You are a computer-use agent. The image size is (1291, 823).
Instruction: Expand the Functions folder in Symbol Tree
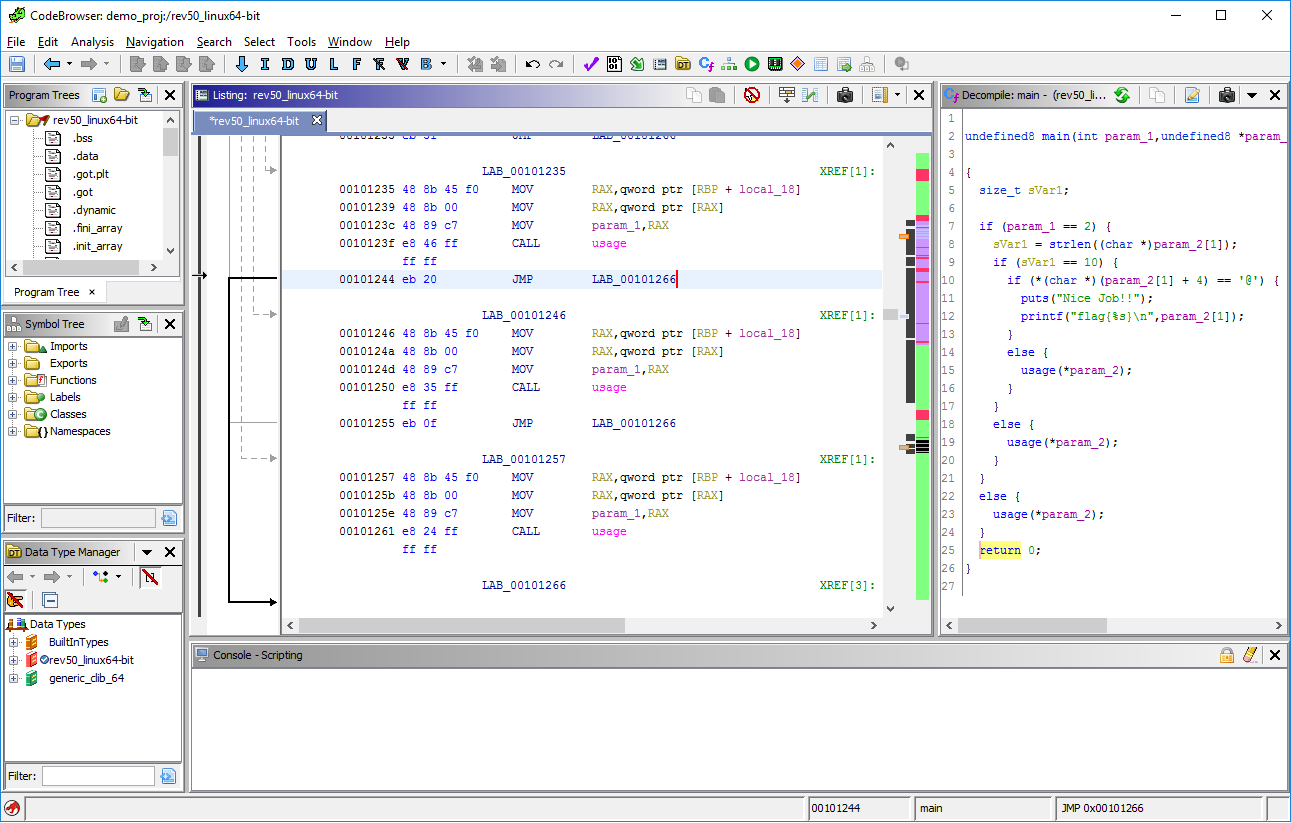[13, 380]
